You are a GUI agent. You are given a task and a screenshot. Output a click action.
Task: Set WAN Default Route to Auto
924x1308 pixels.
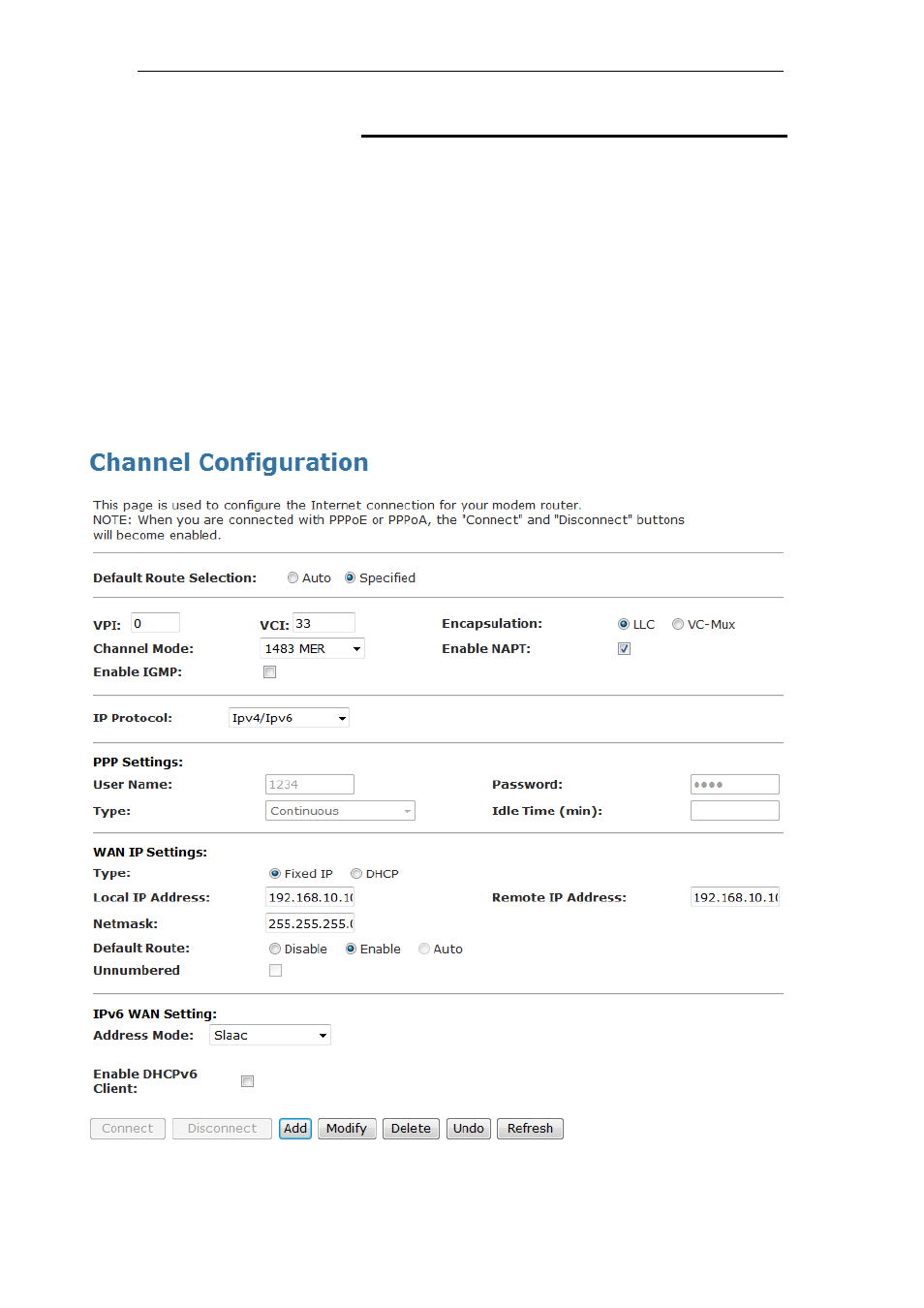424,950
